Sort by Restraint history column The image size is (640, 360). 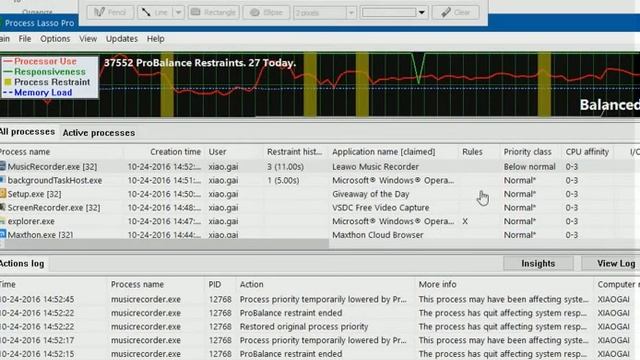click(x=296, y=152)
